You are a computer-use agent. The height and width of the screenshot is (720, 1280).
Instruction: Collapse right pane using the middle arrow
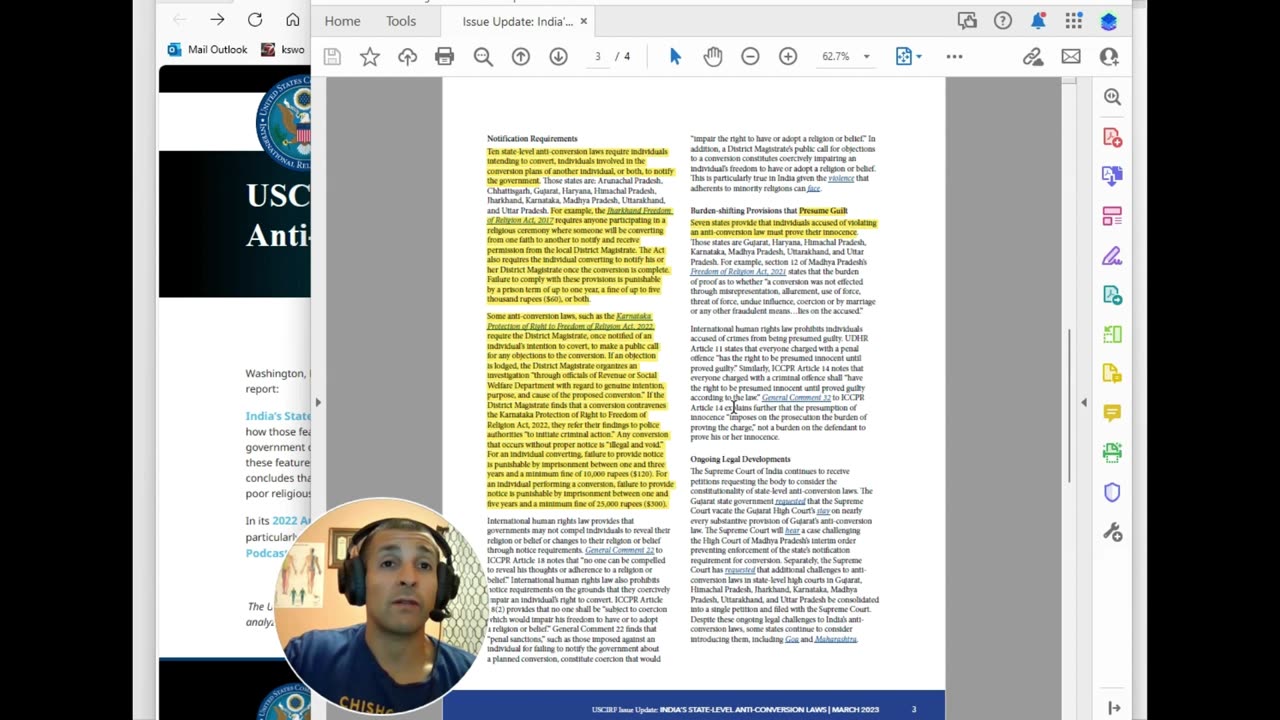click(1084, 403)
